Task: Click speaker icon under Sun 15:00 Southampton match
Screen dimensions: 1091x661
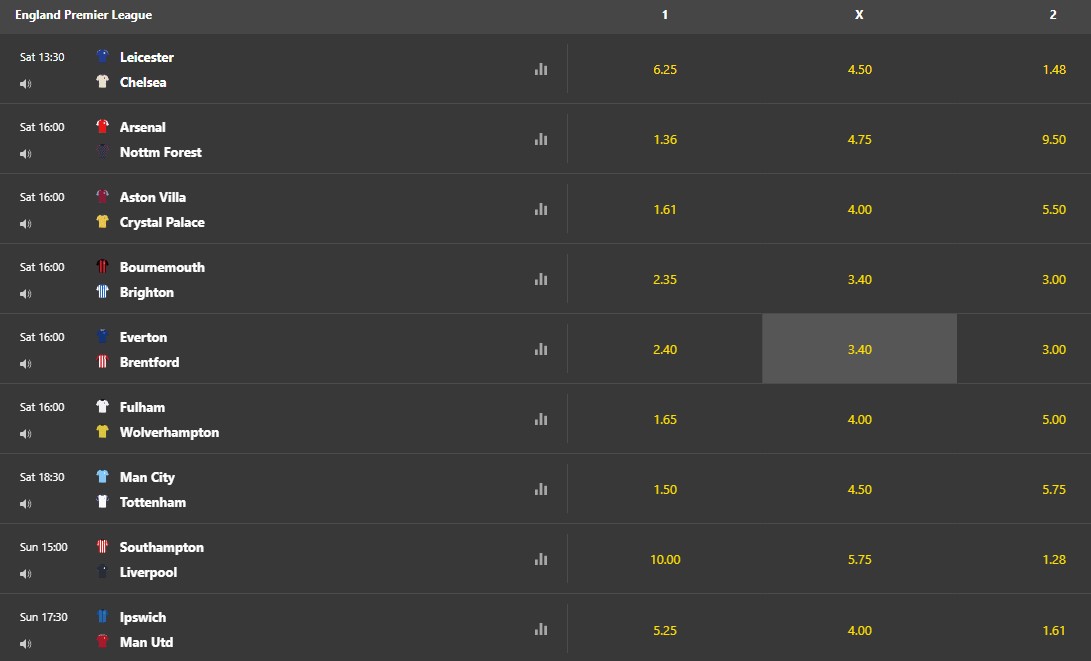Action: coord(26,574)
